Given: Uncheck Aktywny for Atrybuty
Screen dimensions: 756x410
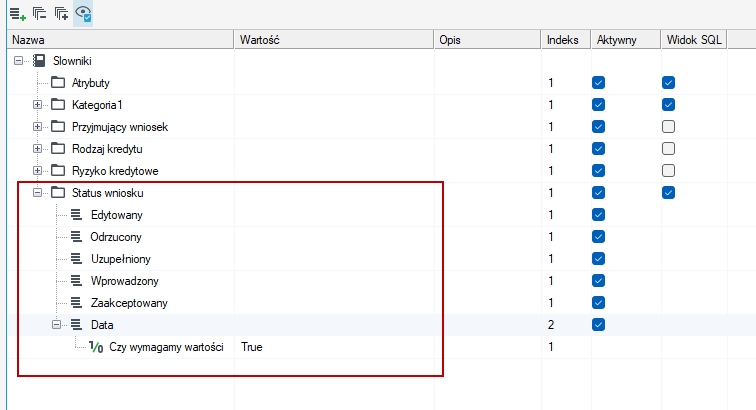Looking at the screenshot, I should tap(598, 82).
